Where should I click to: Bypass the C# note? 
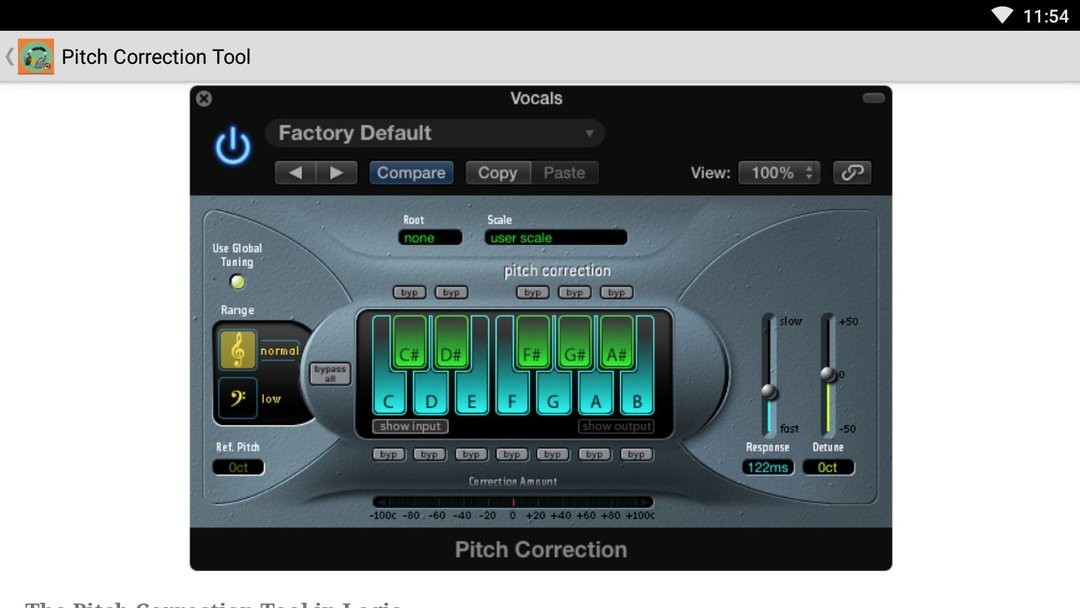coord(410,292)
